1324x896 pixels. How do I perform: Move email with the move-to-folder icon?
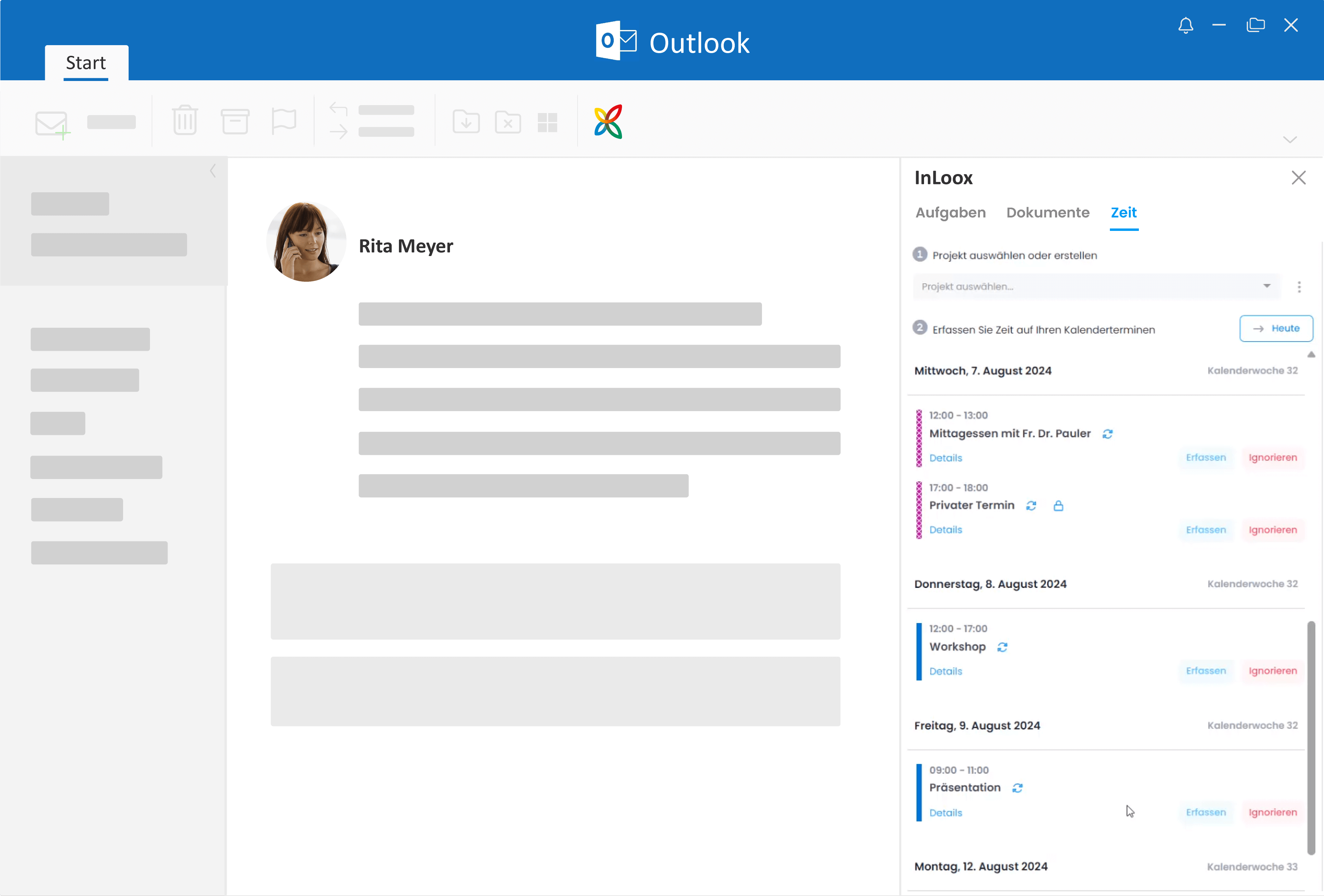click(x=465, y=122)
